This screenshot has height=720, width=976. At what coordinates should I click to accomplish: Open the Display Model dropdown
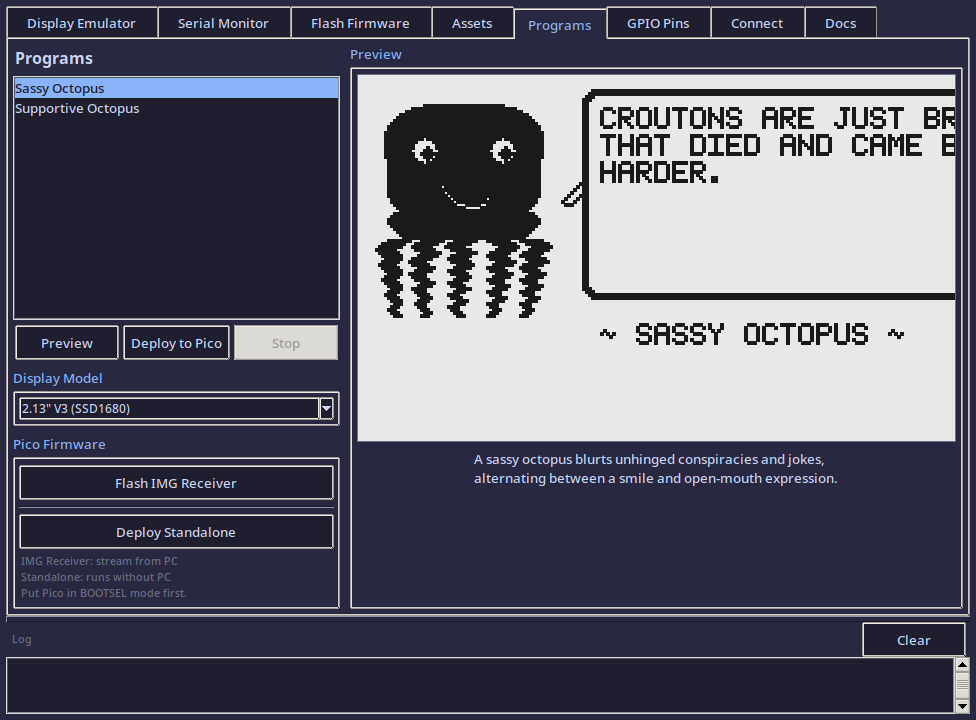pyautogui.click(x=170, y=408)
